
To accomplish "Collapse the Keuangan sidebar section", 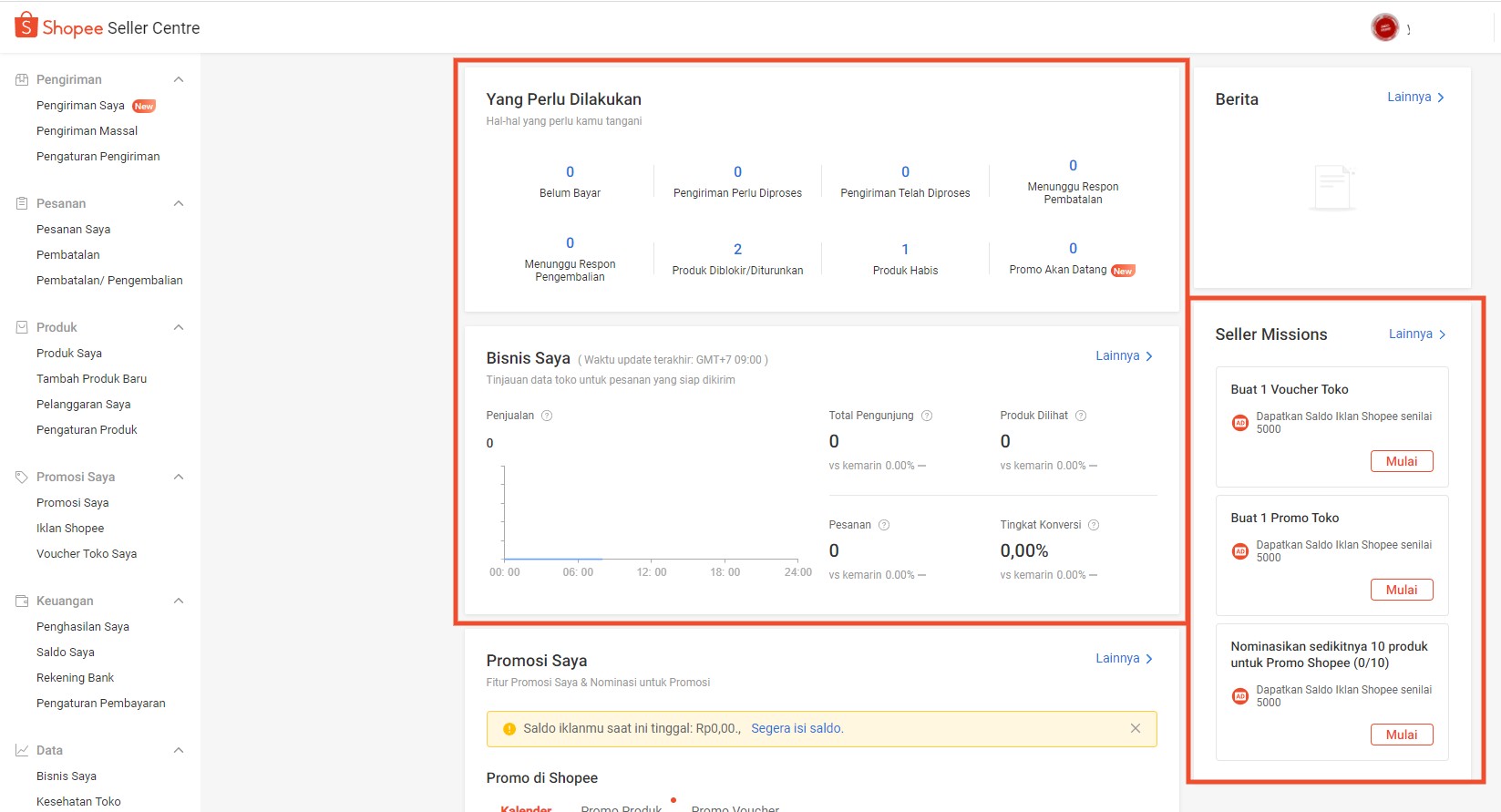I will click(x=179, y=601).
